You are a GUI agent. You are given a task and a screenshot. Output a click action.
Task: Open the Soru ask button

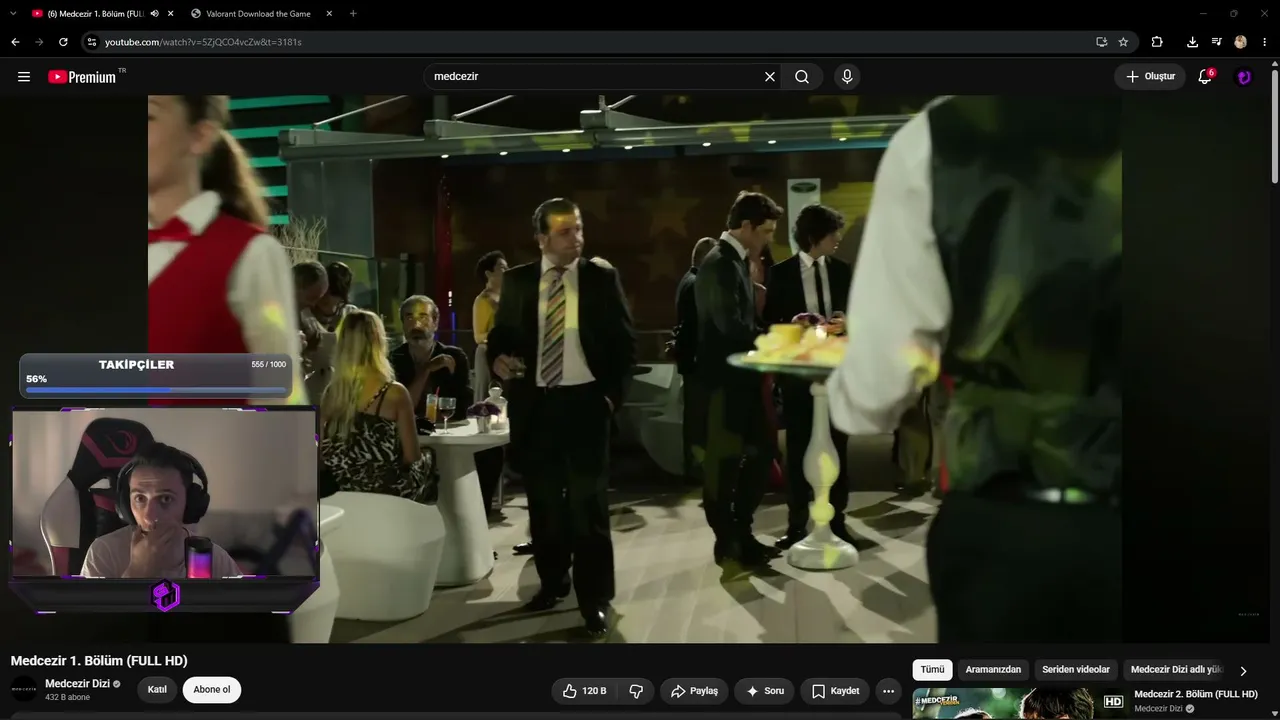point(764,691)
